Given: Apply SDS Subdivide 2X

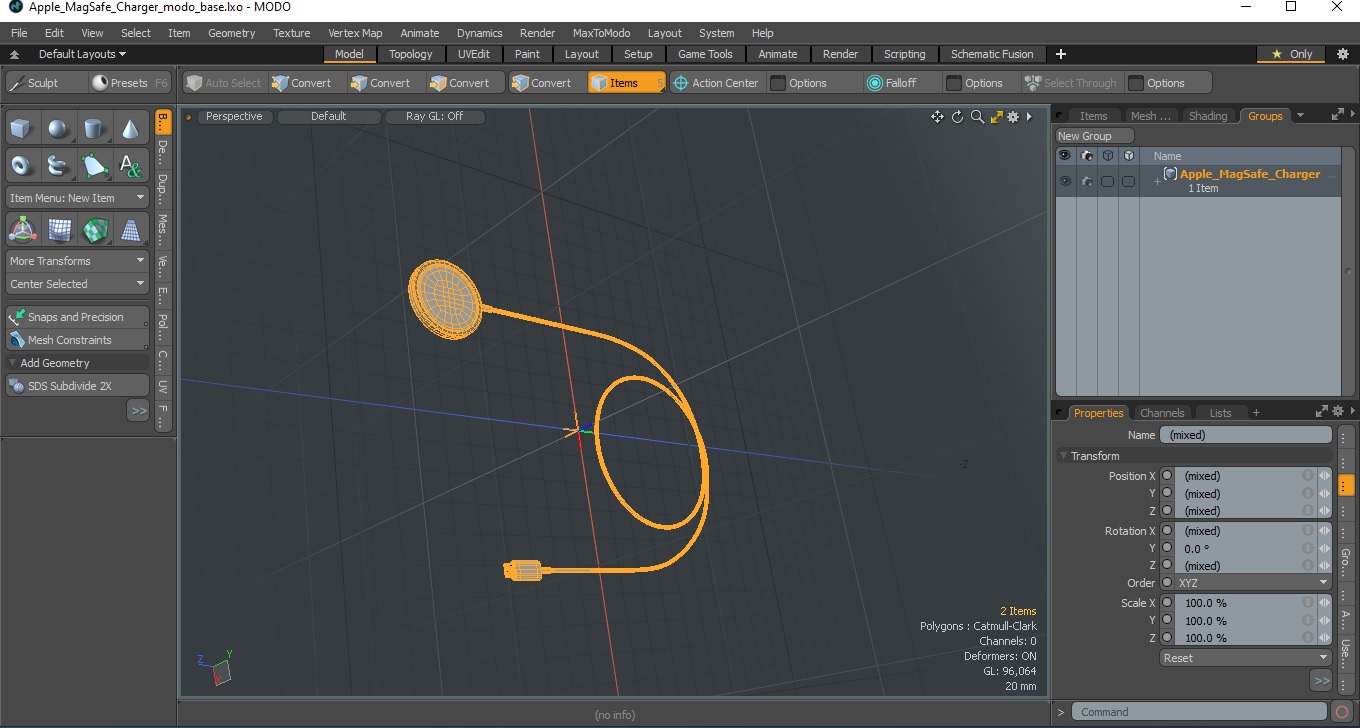Looking at the screenshot, I should click(77, 386).
